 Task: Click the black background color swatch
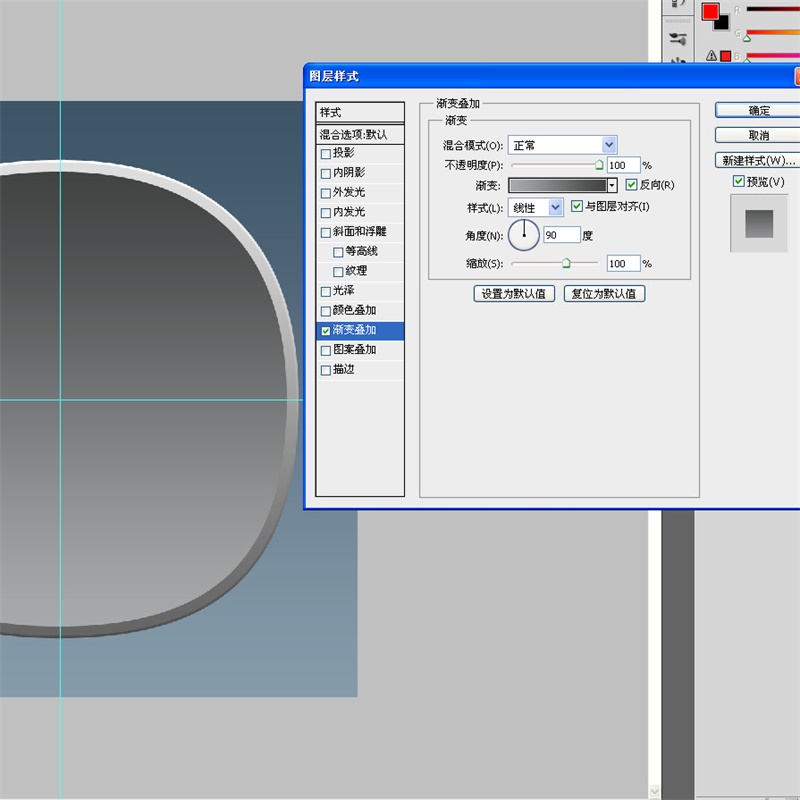click(720, 22)
